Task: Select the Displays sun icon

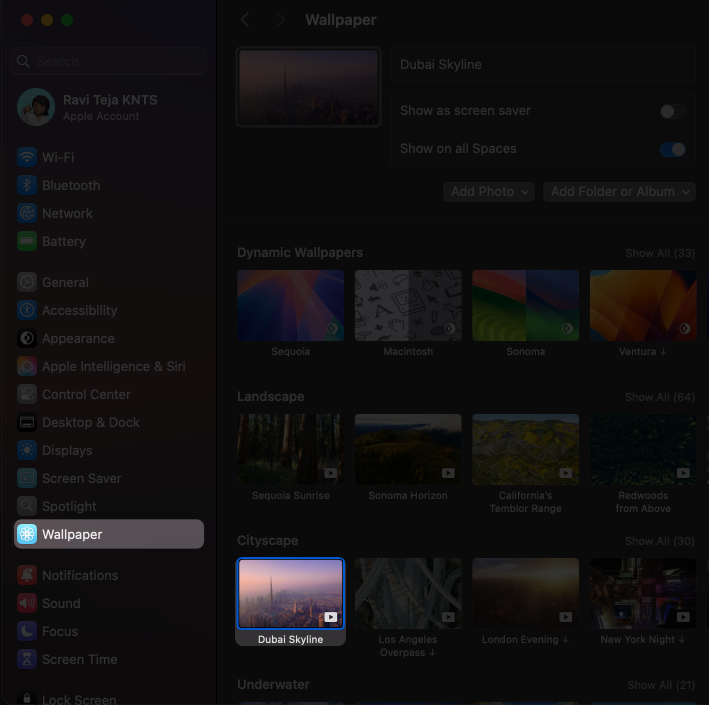Action: 27,450
